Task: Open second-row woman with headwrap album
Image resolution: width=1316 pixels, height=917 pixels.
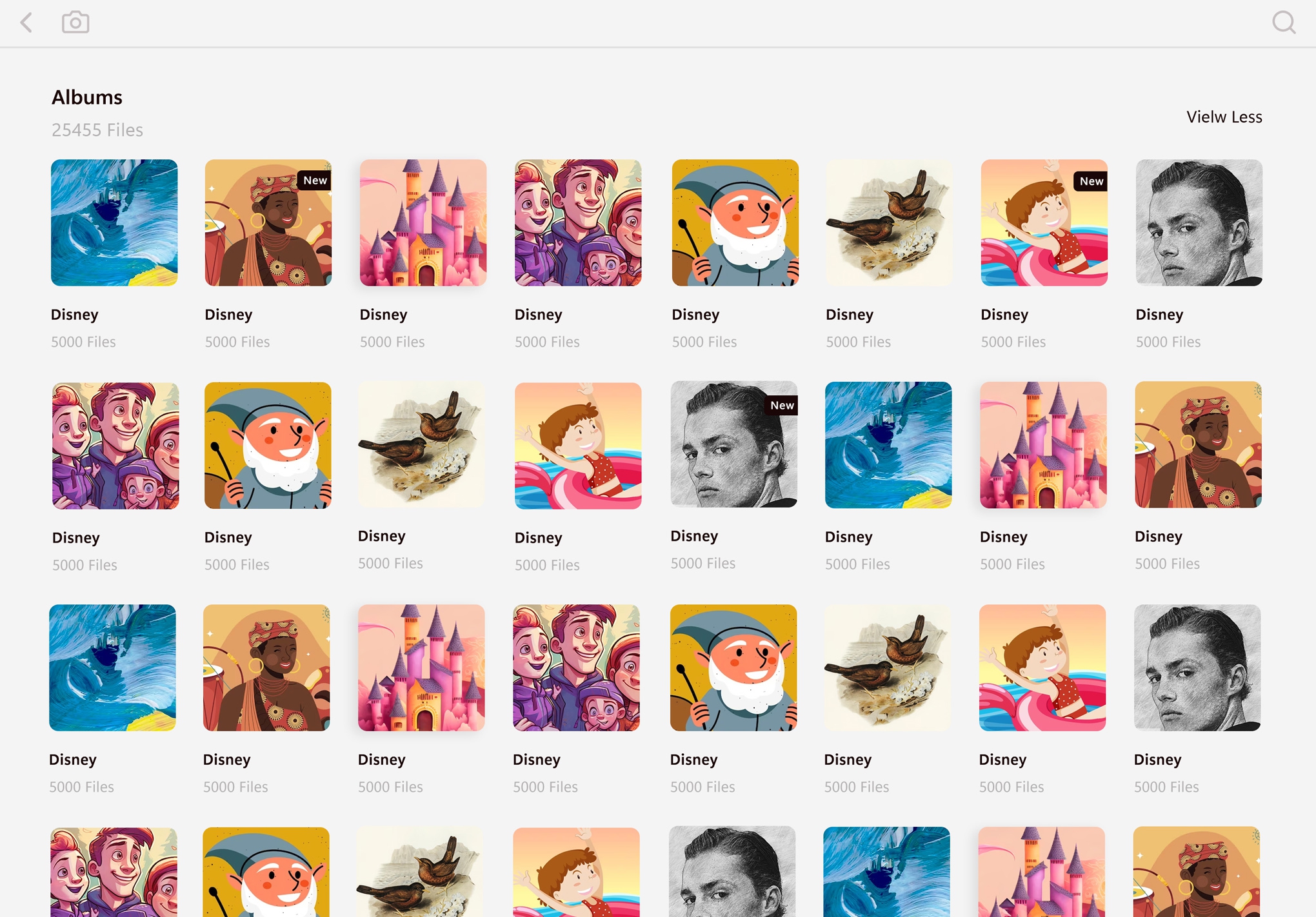Action: pyautogui.click(x=1198, y=444)
